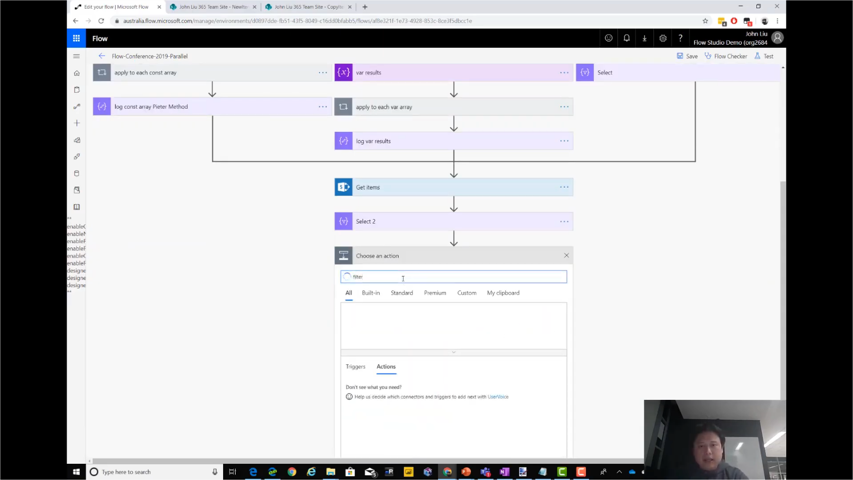Close the Choose an action panel
The height and width of the screenshot is (480, 853).
pos(566,256)
